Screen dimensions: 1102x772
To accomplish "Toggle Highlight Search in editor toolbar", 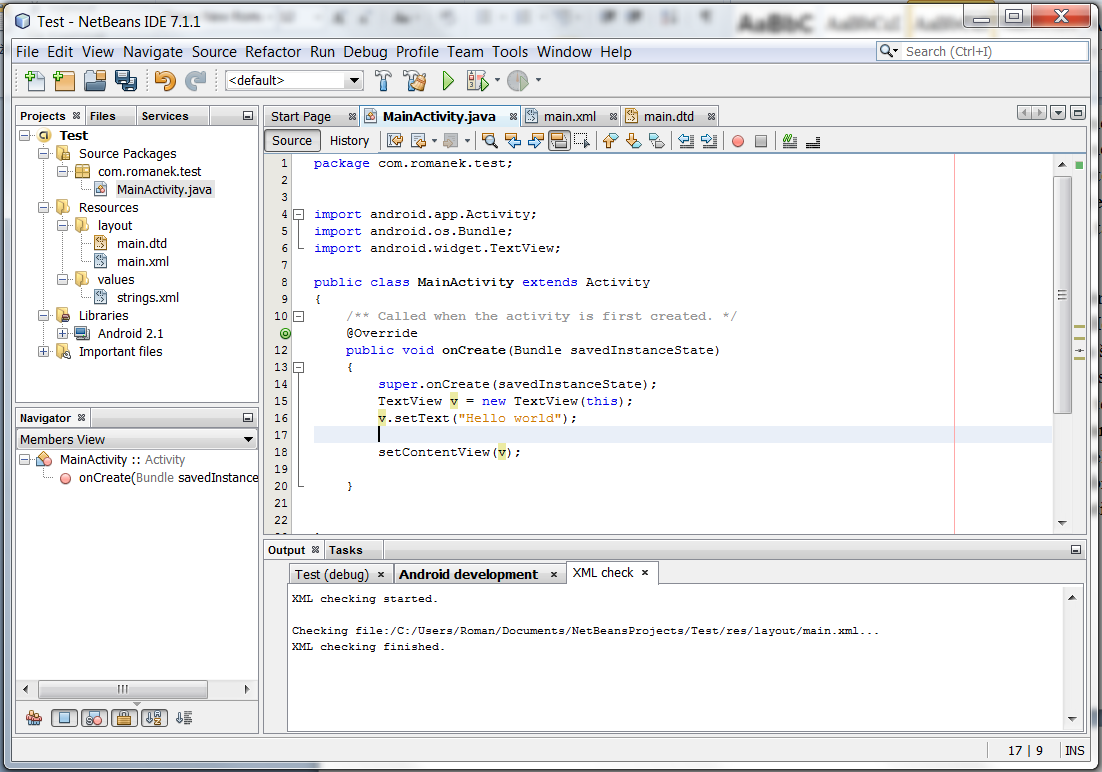I will click(559, 141).
